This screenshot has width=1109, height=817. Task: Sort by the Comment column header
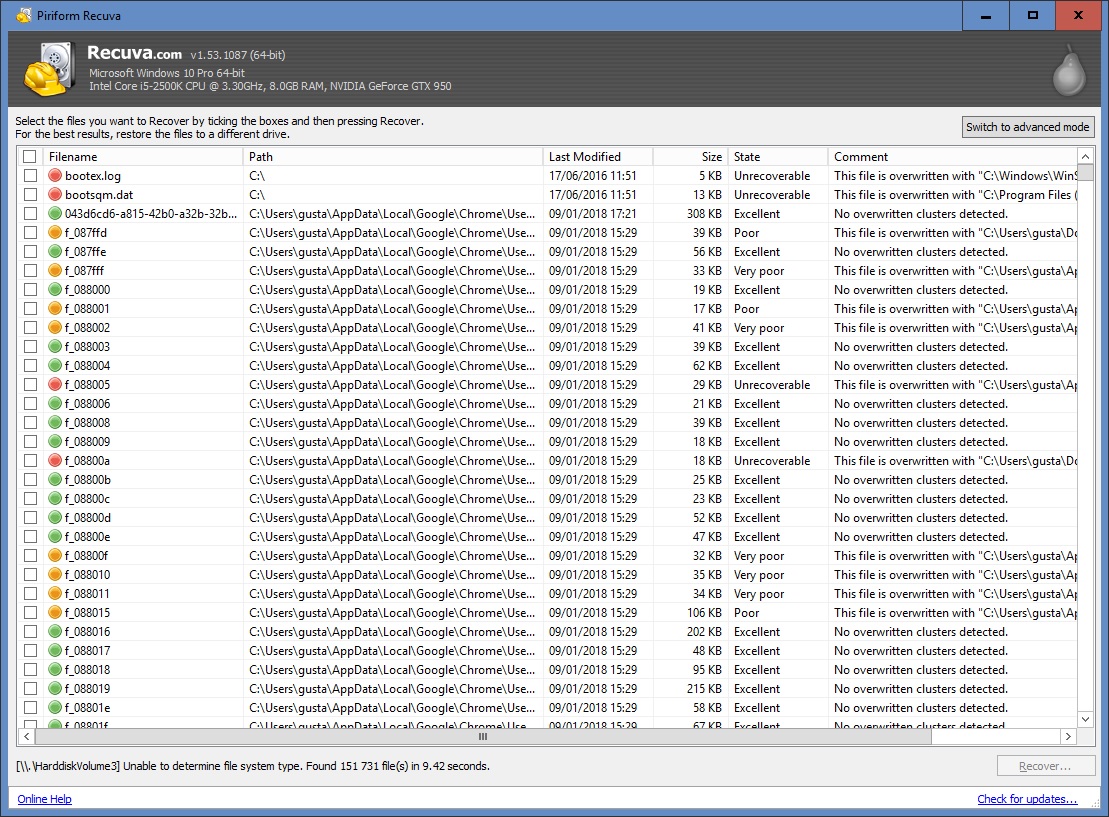point(952,156)
